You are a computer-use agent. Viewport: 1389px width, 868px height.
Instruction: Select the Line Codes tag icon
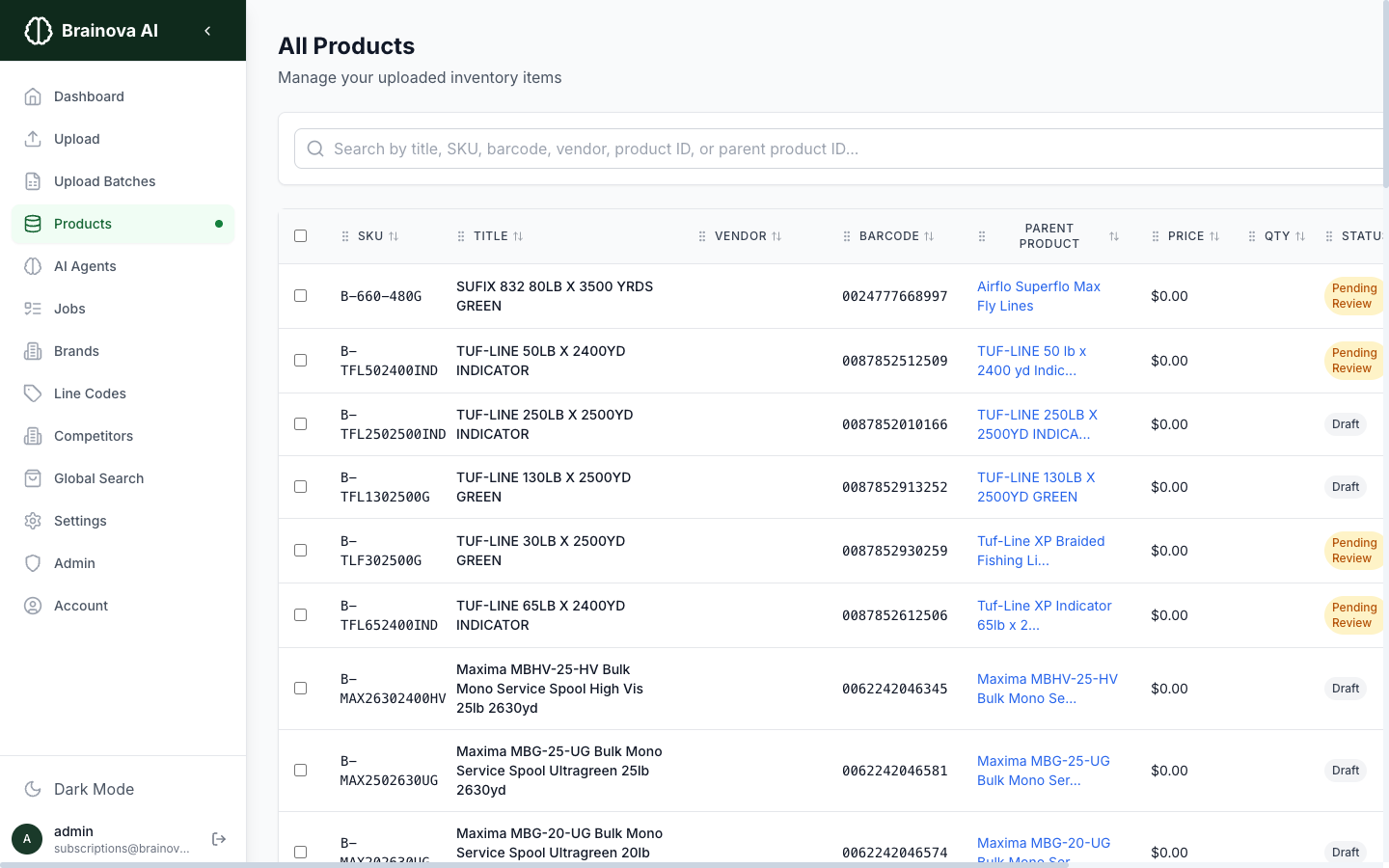pos(33,393)
